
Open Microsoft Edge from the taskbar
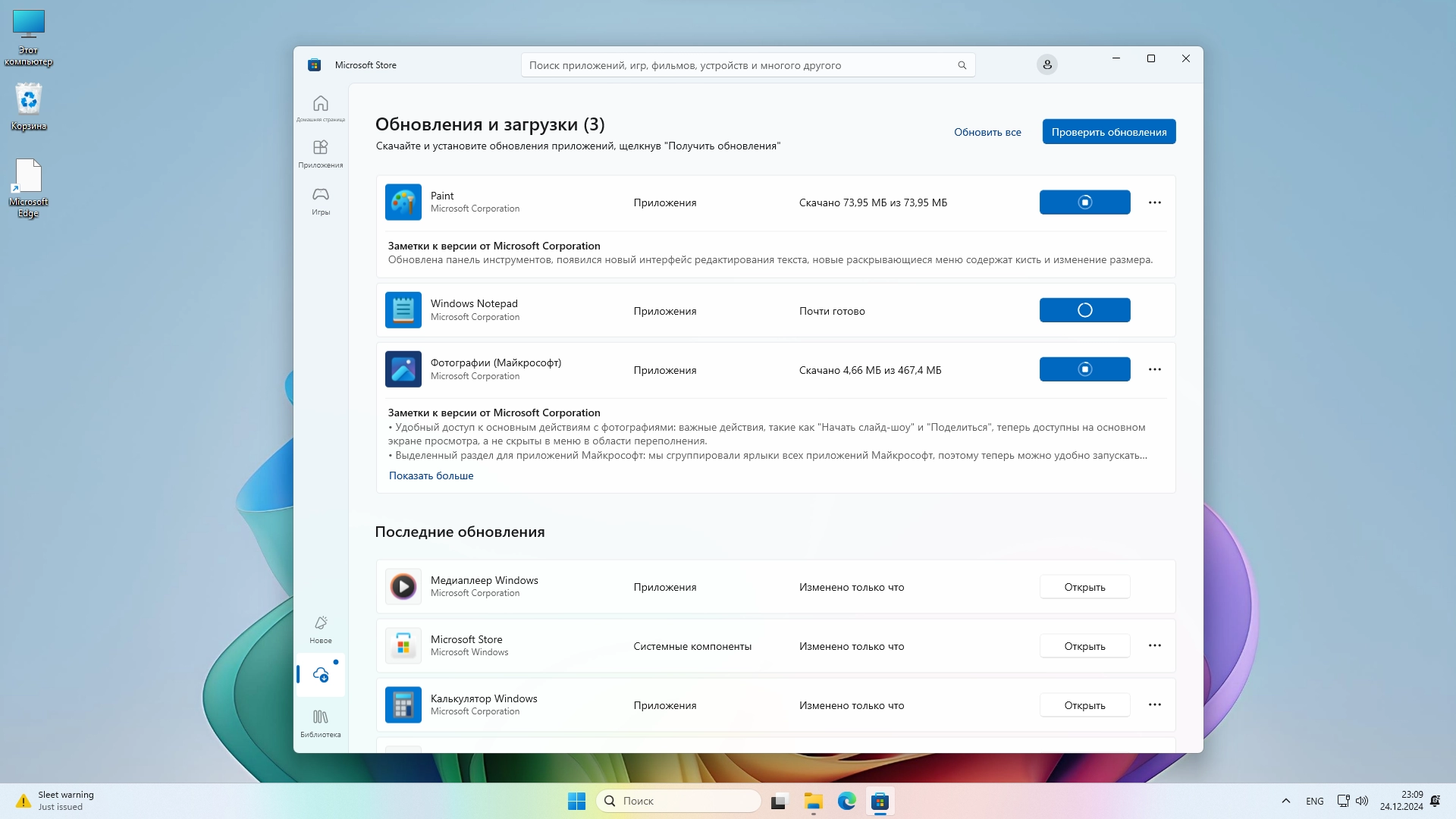[846, 802]
